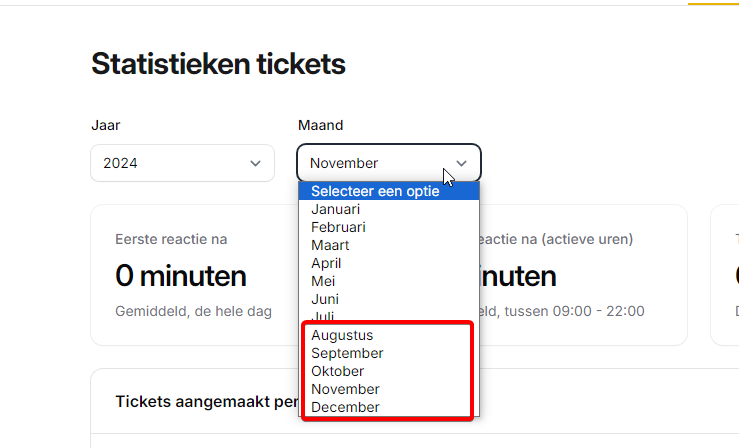
Task: Select Maart from the dropdown list
Action: [330, 245]
